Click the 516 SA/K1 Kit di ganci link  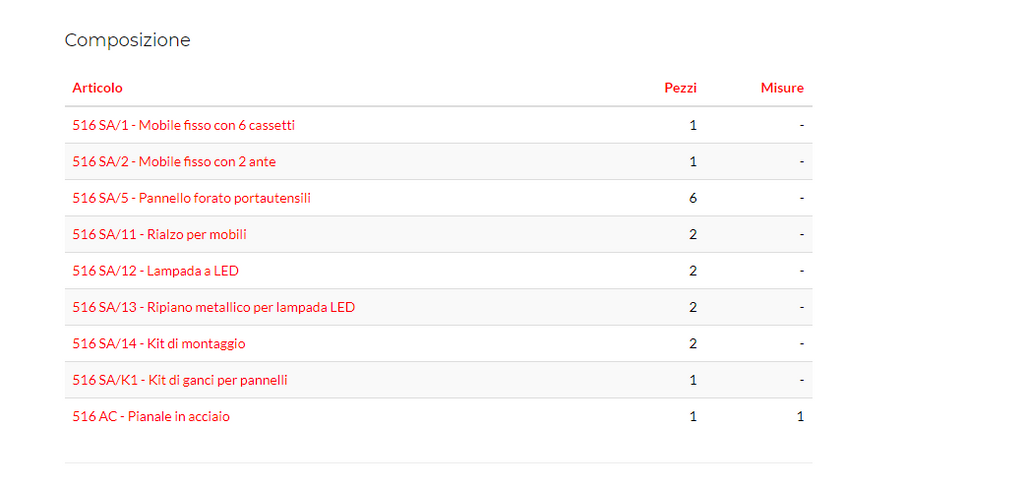(x=180, y=380)
